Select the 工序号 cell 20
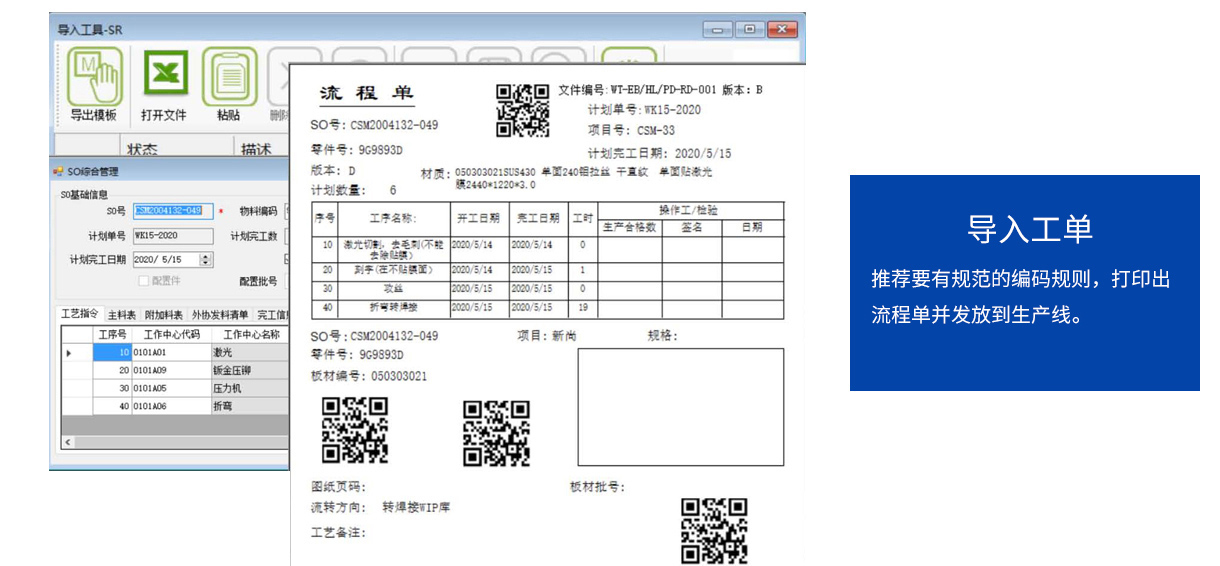 click(112, 370)
